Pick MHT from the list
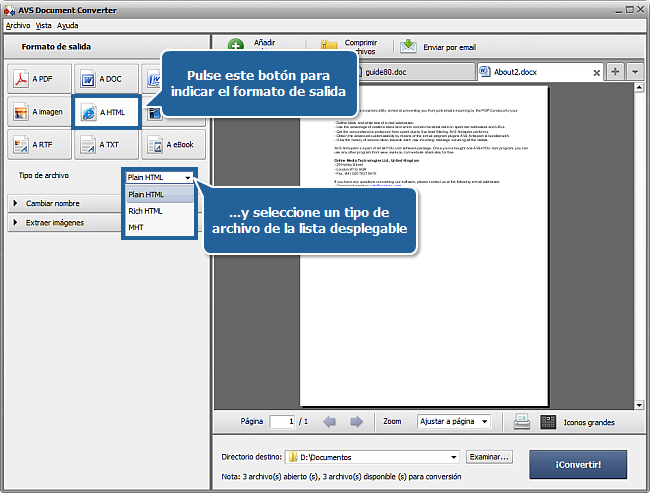Viewport: 650px width, 493px height. click(x=160, y=227)
